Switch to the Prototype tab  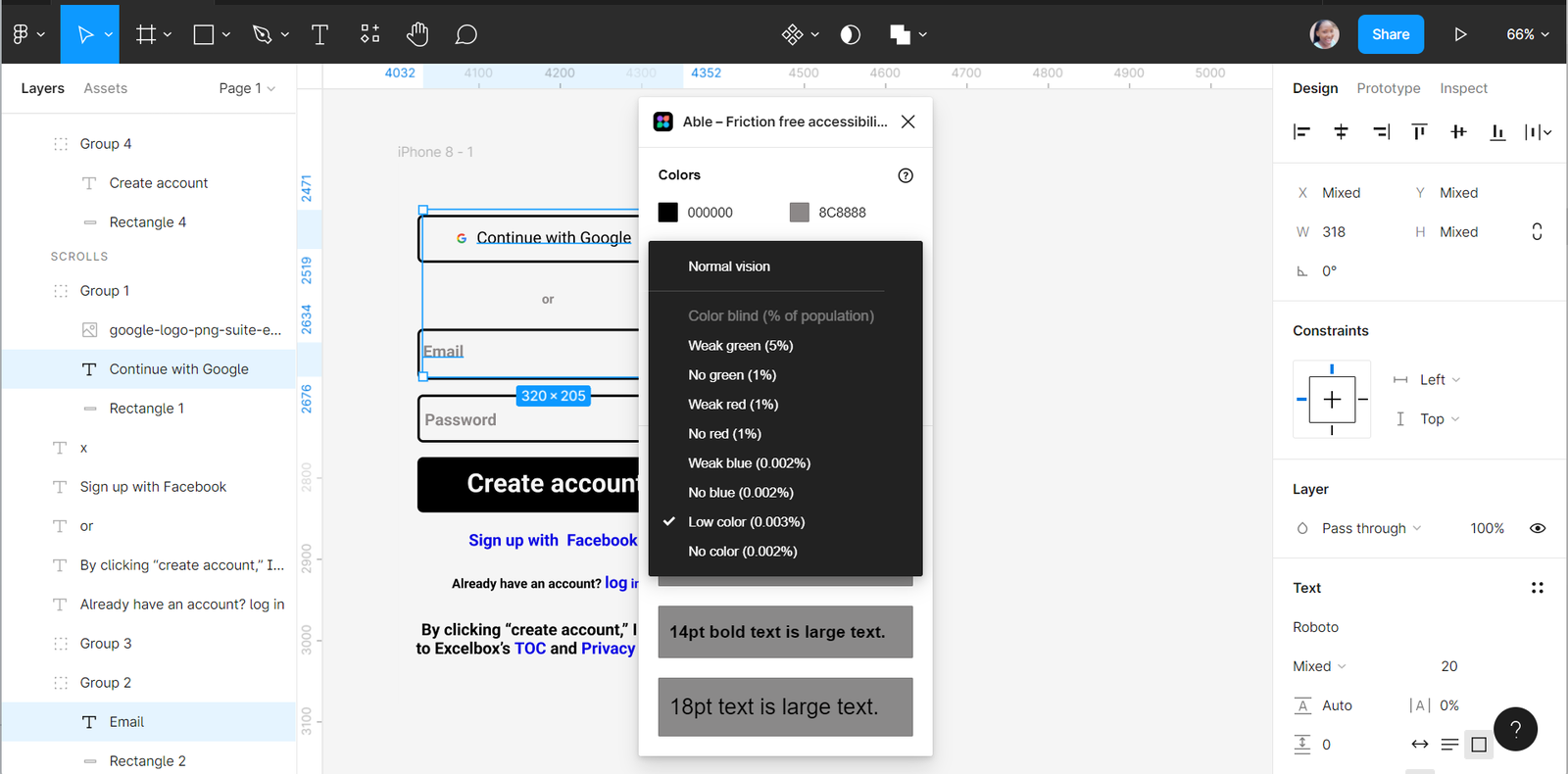1388,88
